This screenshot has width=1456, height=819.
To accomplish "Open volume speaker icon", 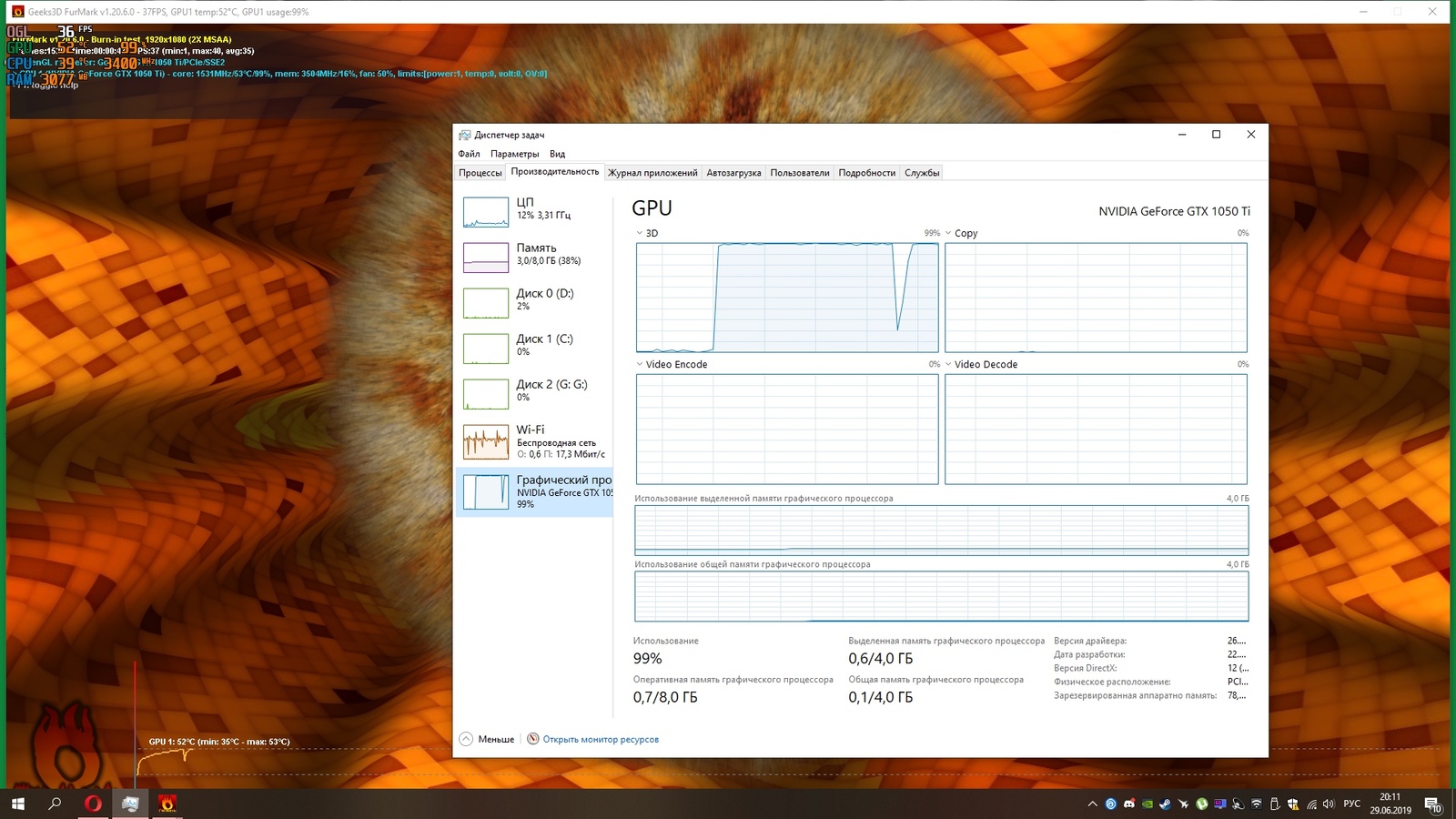I will [x=1329, y=804].
